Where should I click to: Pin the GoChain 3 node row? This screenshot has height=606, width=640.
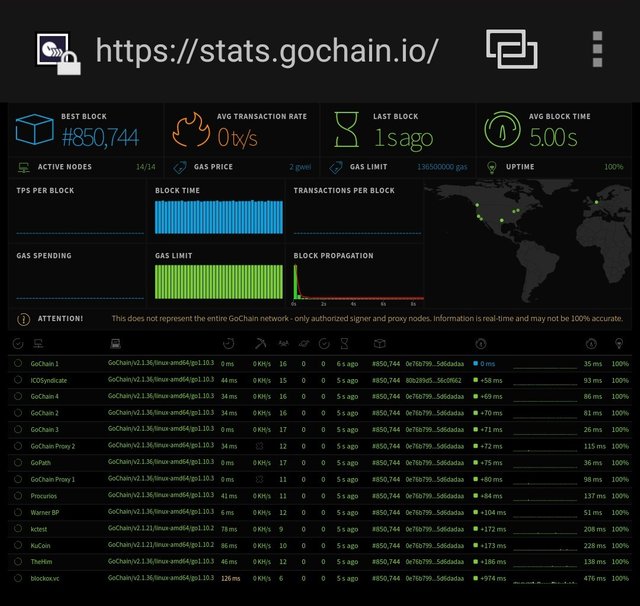[x=18, y=429]
